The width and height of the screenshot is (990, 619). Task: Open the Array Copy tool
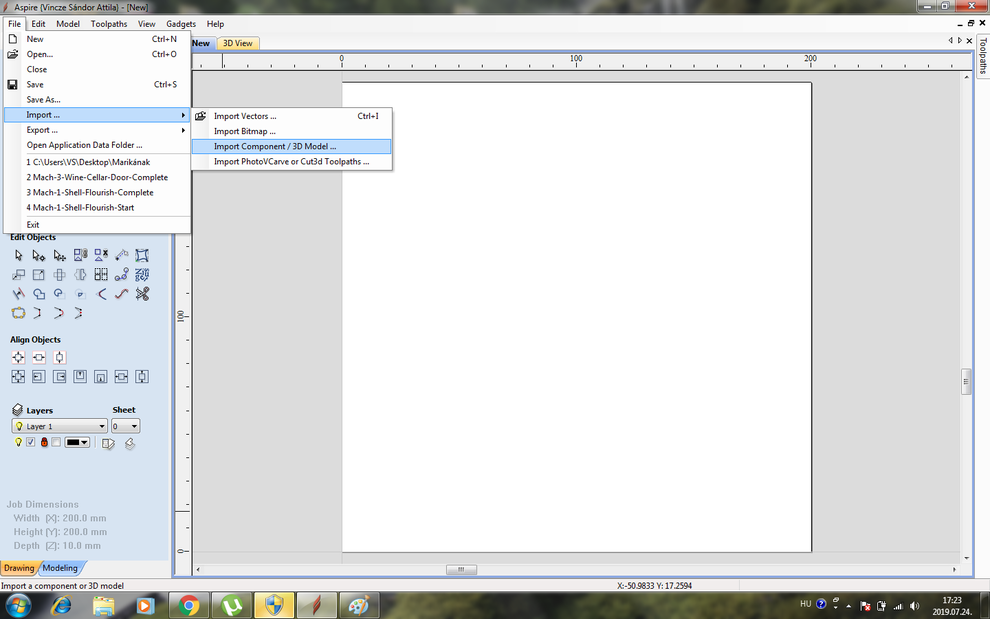point(101,275)
